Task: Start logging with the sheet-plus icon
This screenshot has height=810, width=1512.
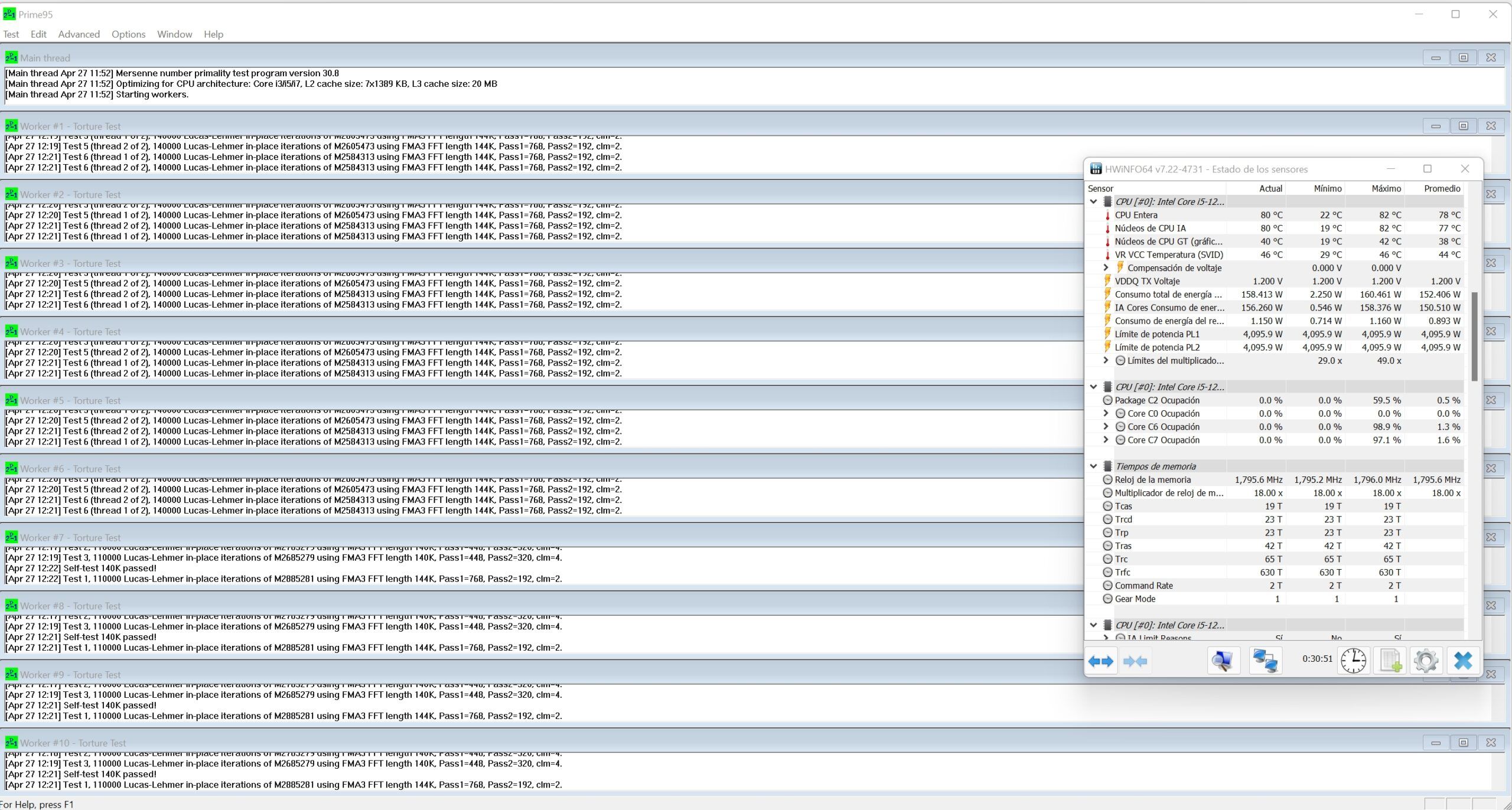Action: 1390,661
